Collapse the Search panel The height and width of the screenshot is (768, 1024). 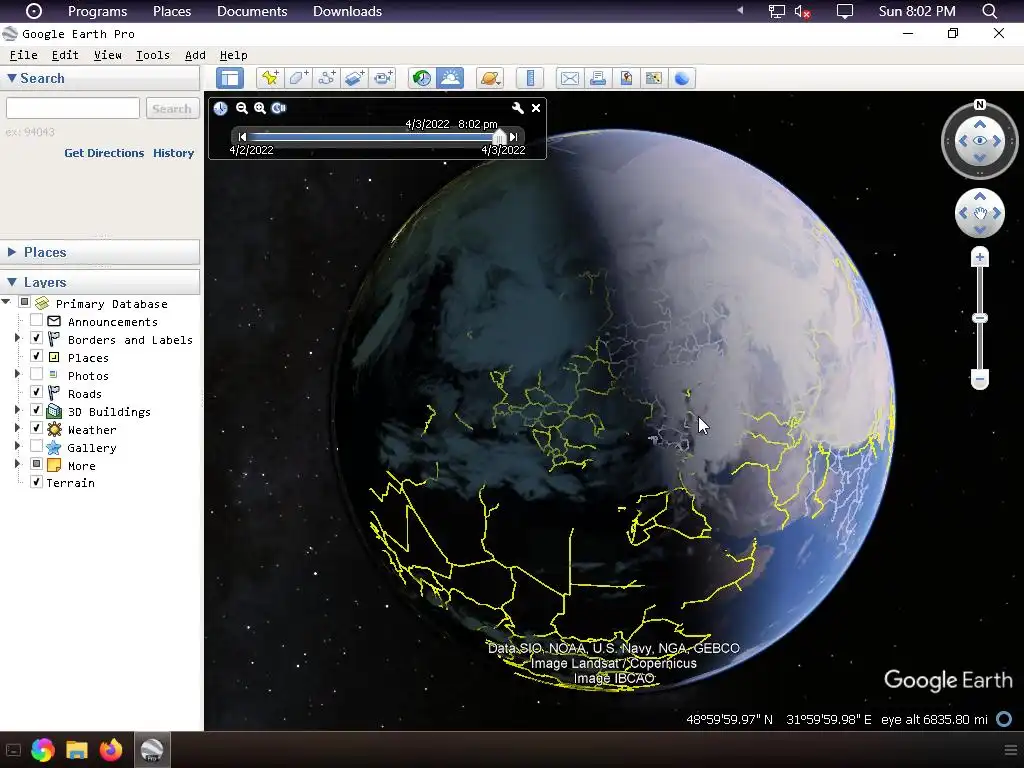point(12,78)
